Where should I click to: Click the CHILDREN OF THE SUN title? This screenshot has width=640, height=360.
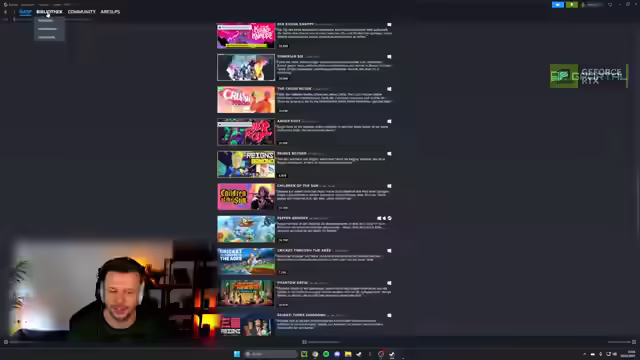[298, 186]
